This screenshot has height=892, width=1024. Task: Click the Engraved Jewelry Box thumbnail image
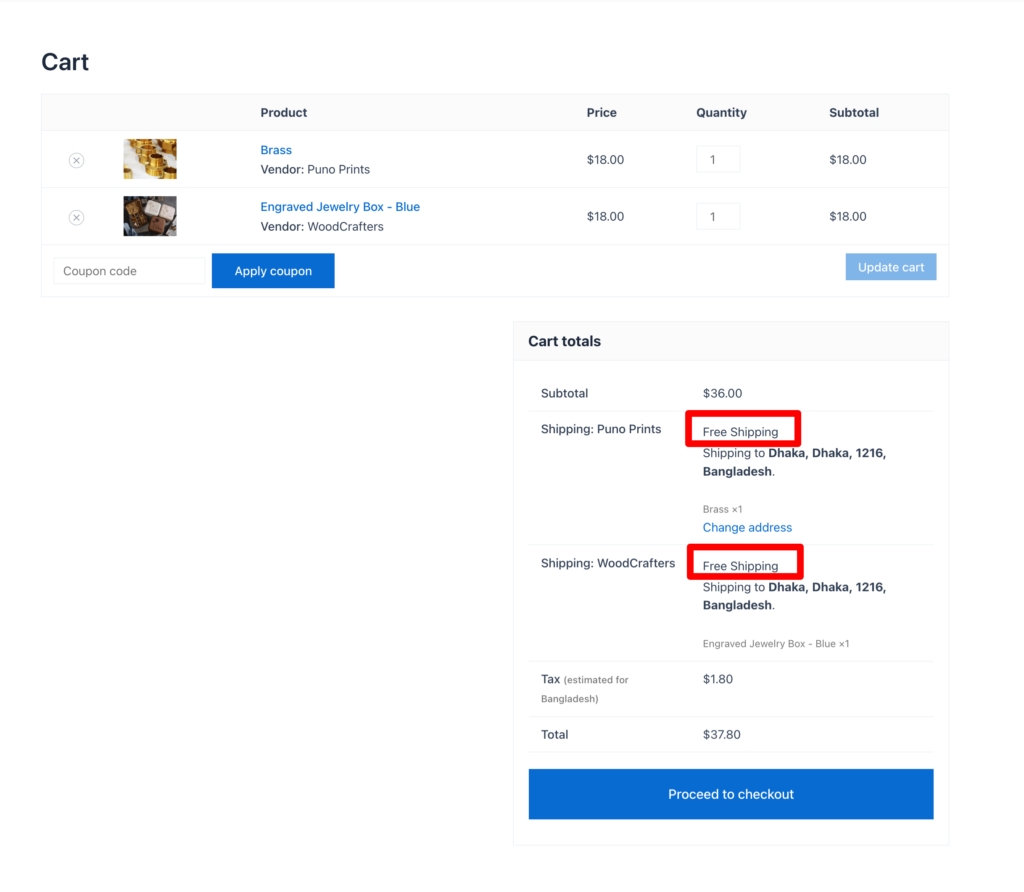(x=149, y=216)
